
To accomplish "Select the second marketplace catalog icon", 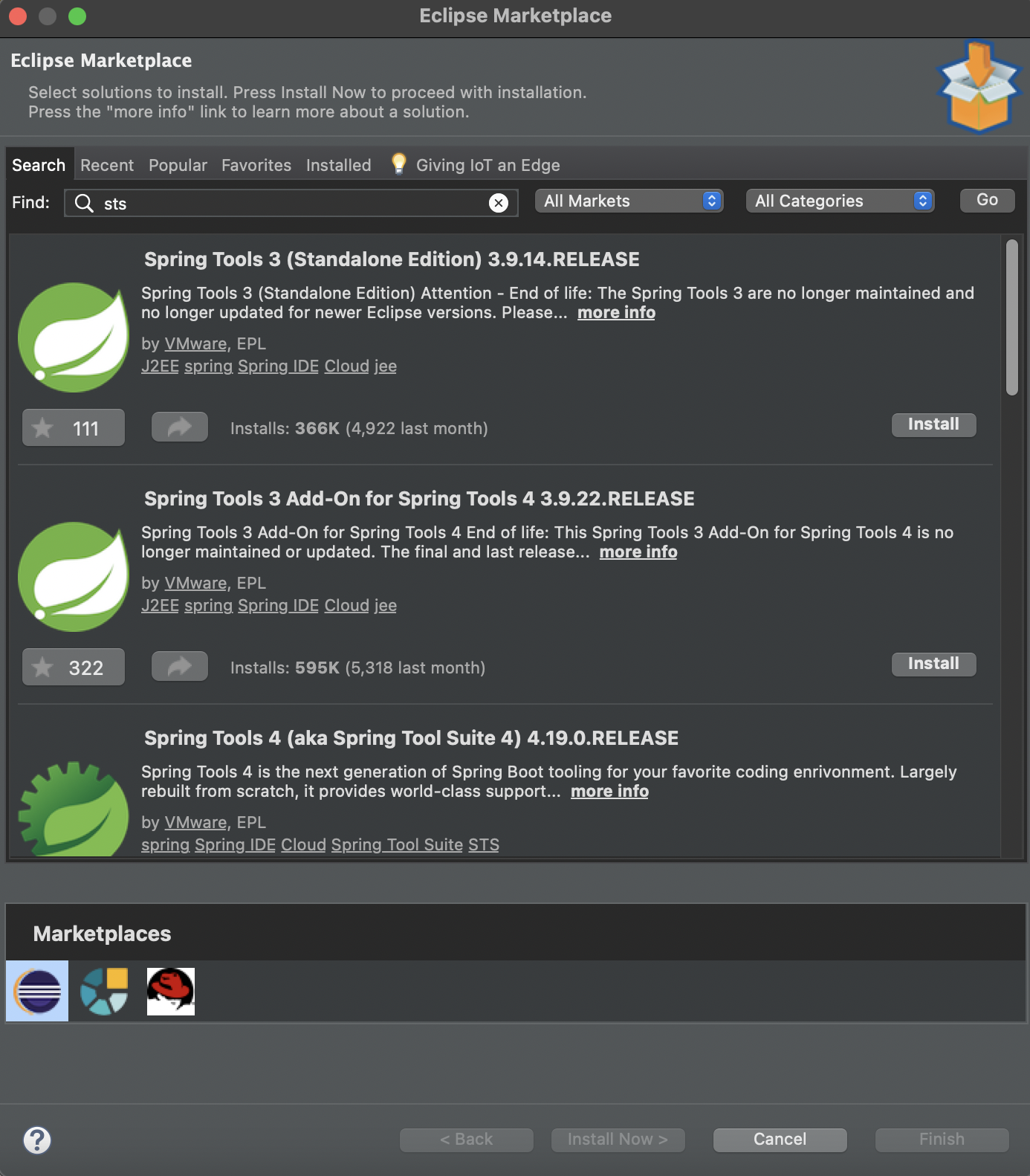I will pos(104,991).
